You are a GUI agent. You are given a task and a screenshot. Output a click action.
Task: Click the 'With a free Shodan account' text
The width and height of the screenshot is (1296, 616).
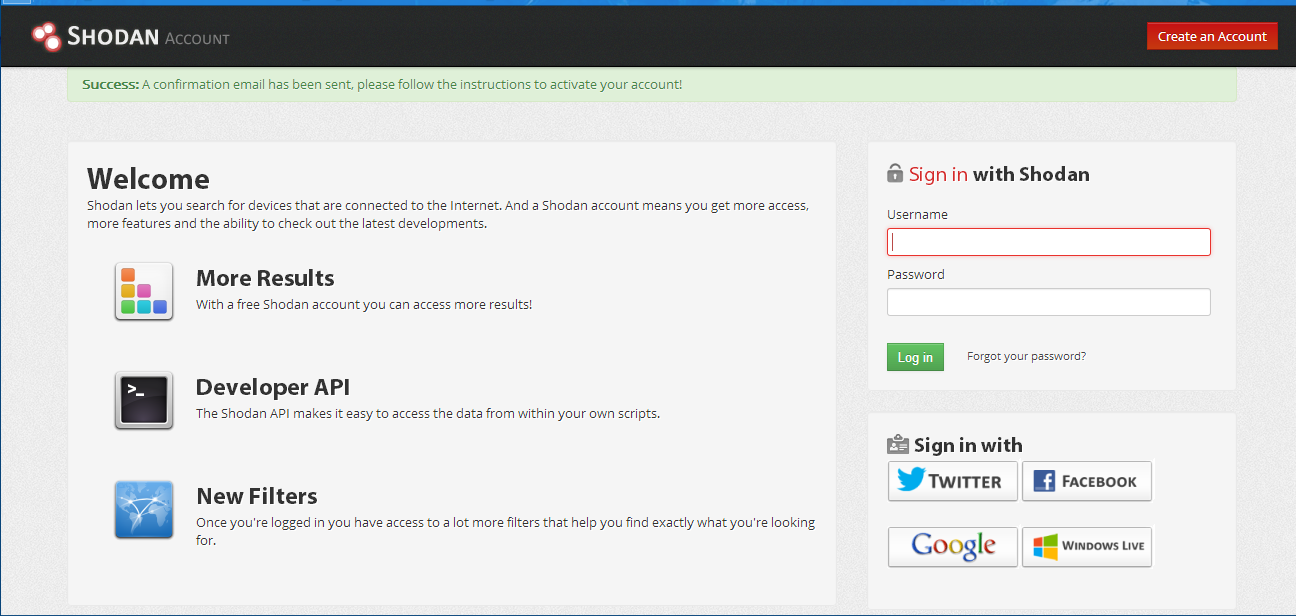(x=364, y=304)
